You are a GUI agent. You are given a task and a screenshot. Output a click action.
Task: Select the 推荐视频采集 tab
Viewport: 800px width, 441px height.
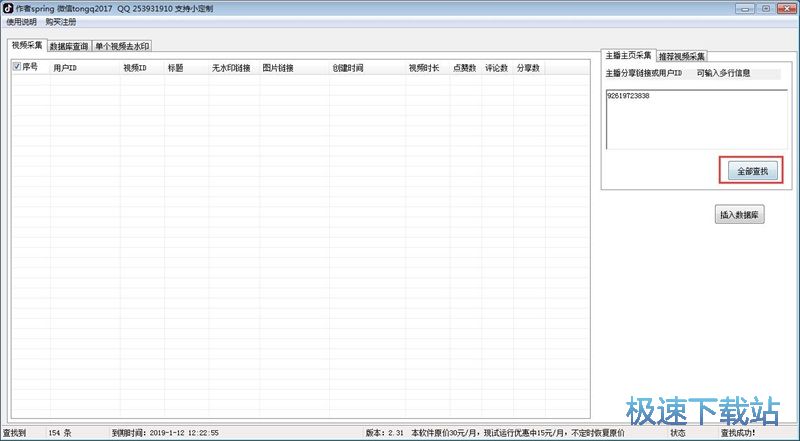pos(682,56)
